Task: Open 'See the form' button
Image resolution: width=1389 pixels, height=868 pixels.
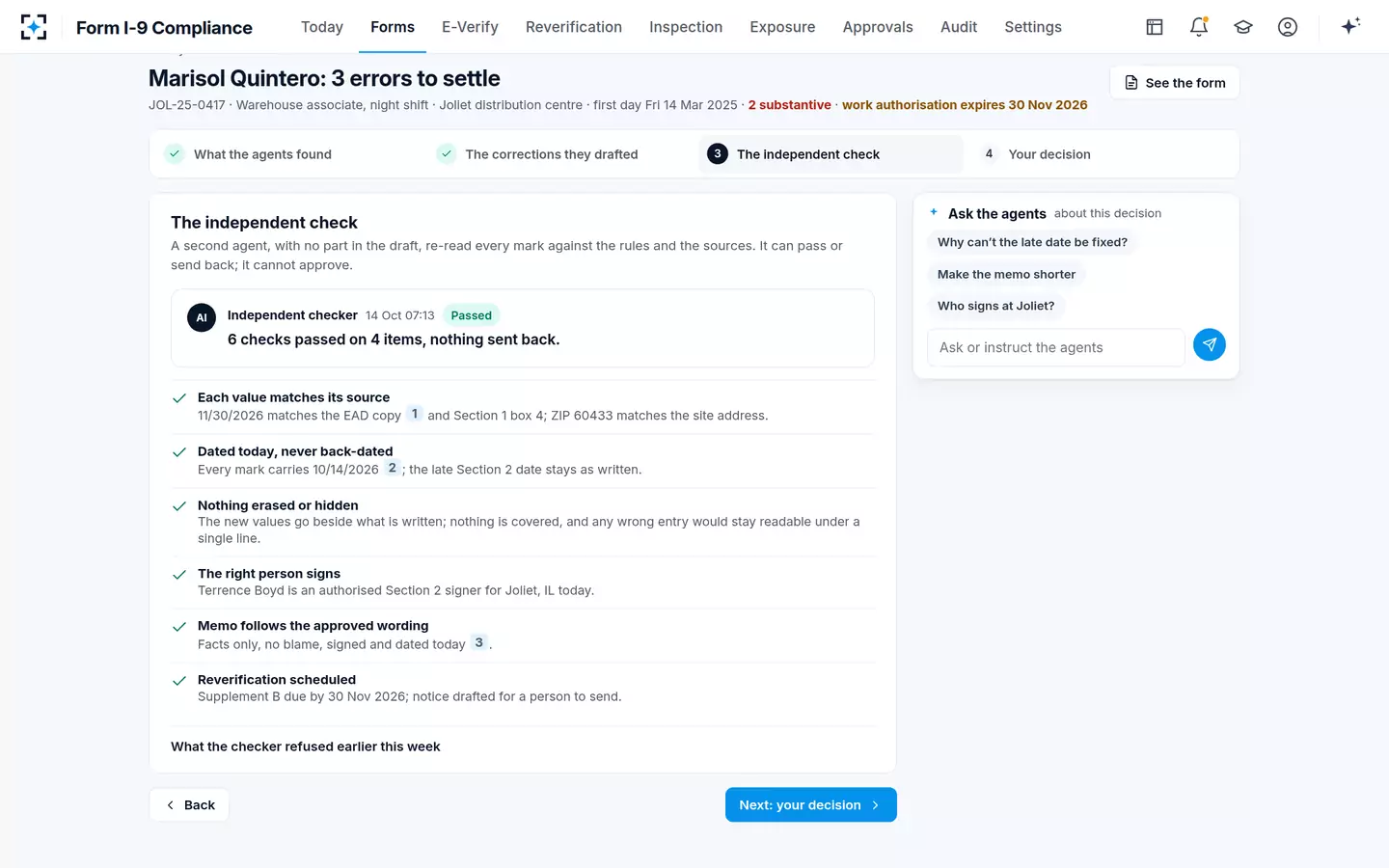Action: tap(1175, 83)
